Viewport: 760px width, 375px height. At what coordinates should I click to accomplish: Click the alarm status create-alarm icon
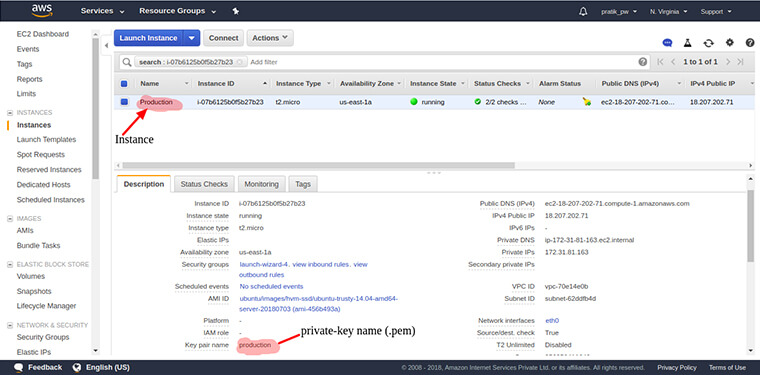(587, 102)
